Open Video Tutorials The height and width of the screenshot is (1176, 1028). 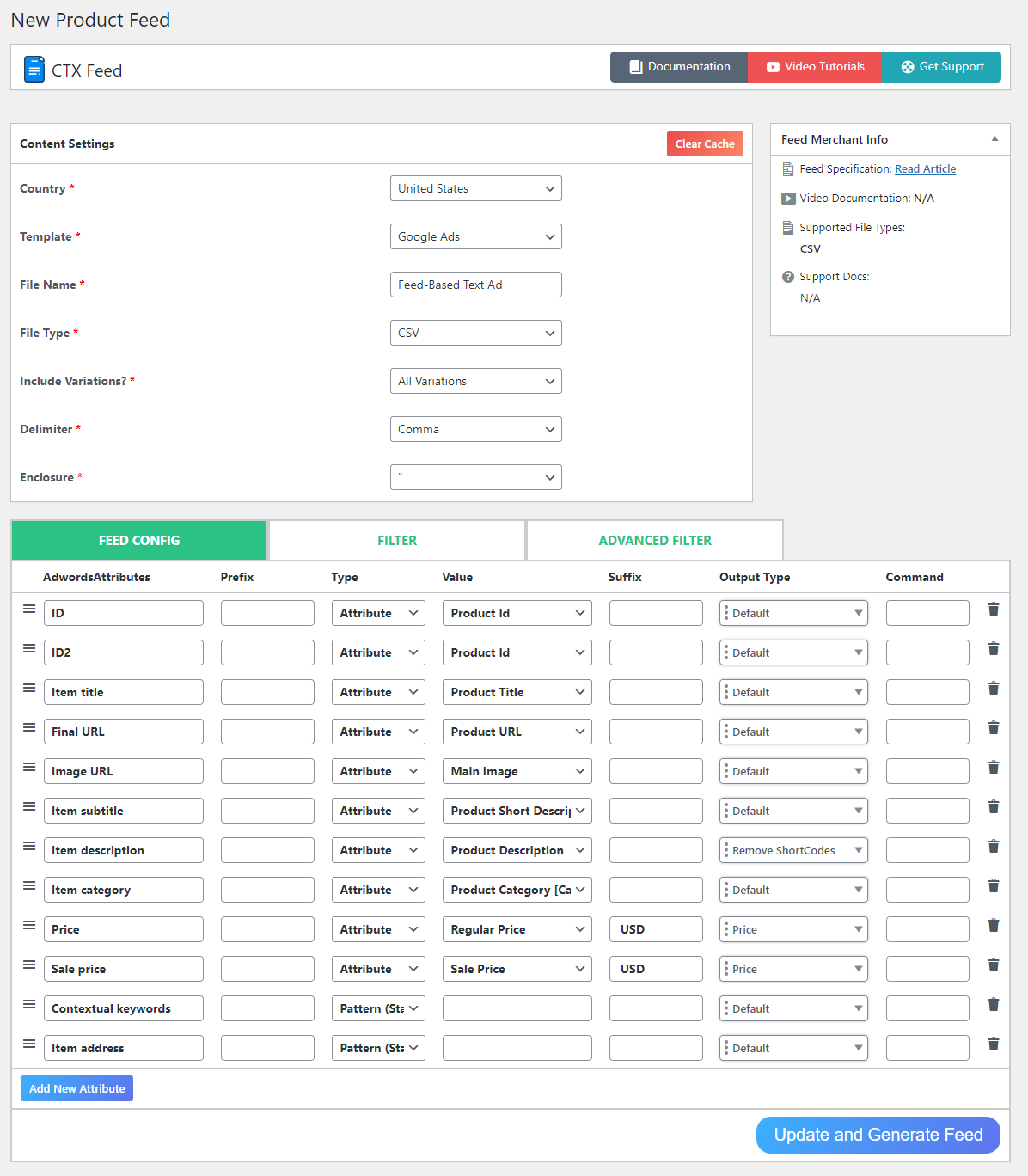[x=815, y=67]
